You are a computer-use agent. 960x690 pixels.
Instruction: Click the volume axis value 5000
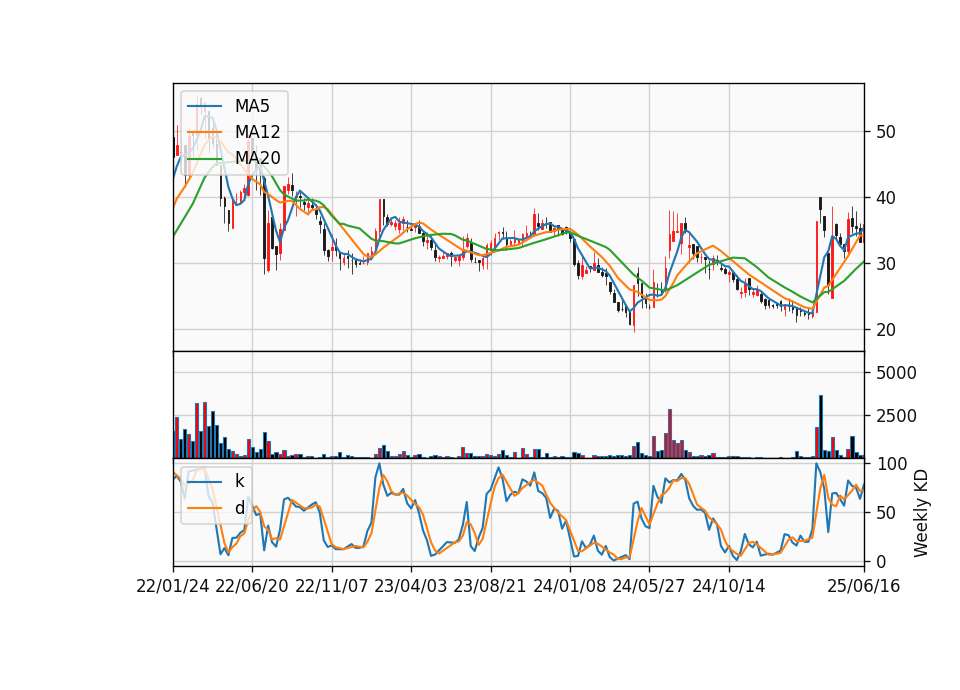(896, 373)
